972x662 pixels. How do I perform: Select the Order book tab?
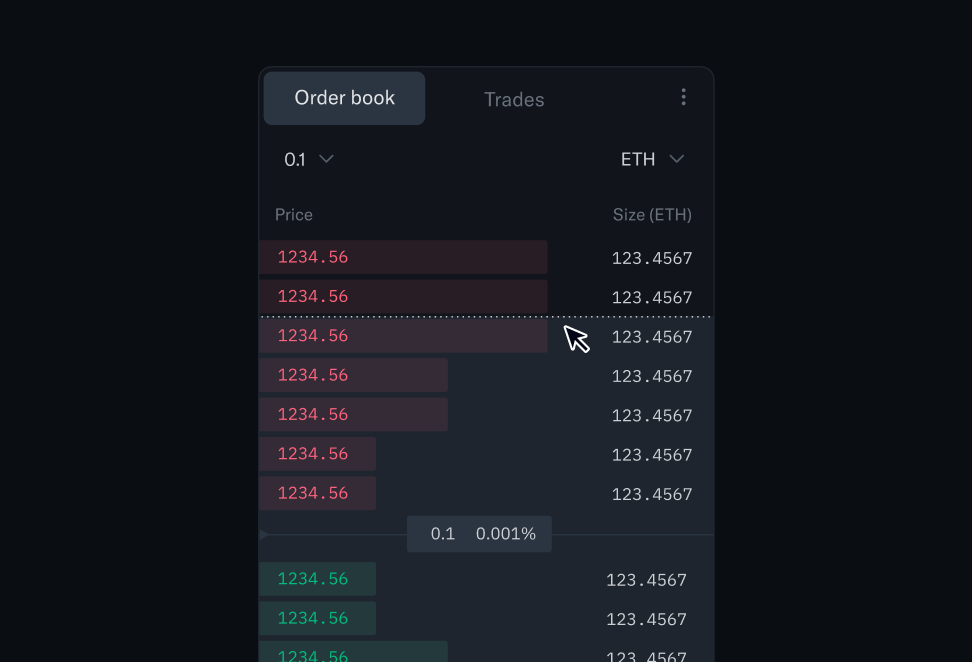(343, 97)
